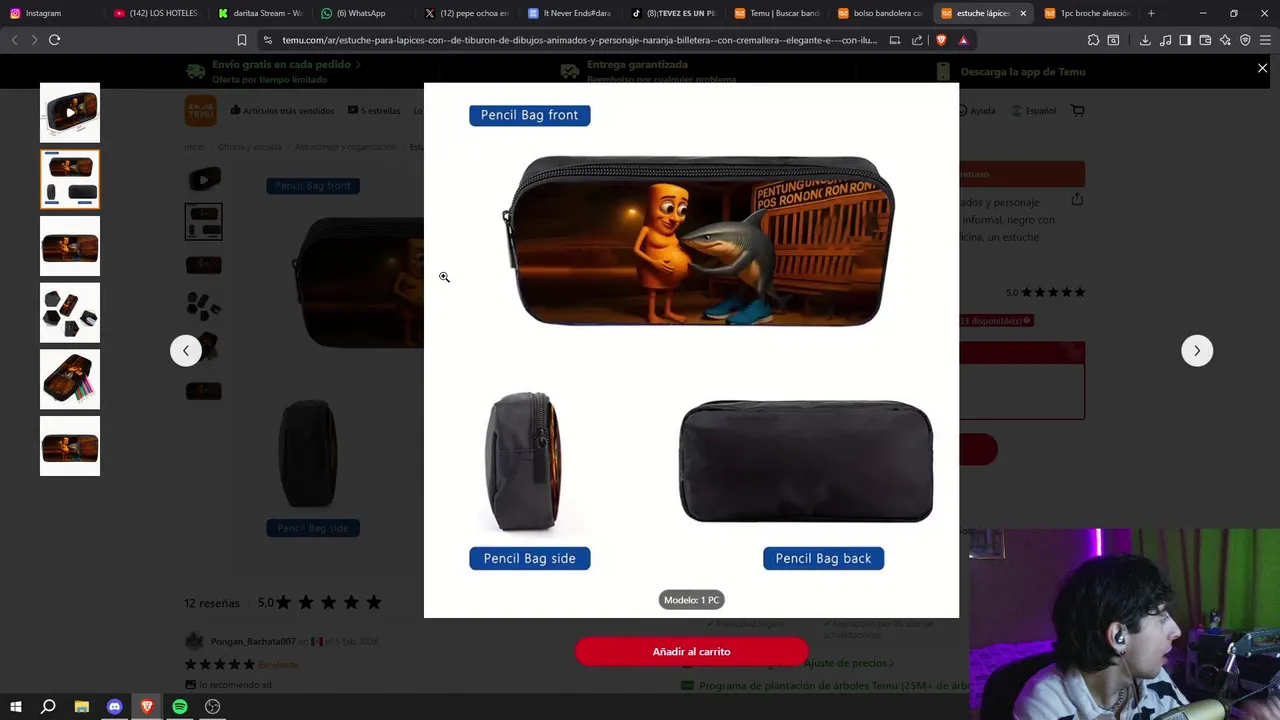Select the last thumbnail in the strip
The height and width of the screenshot is (720, 1280).
(x=70, y=446)
